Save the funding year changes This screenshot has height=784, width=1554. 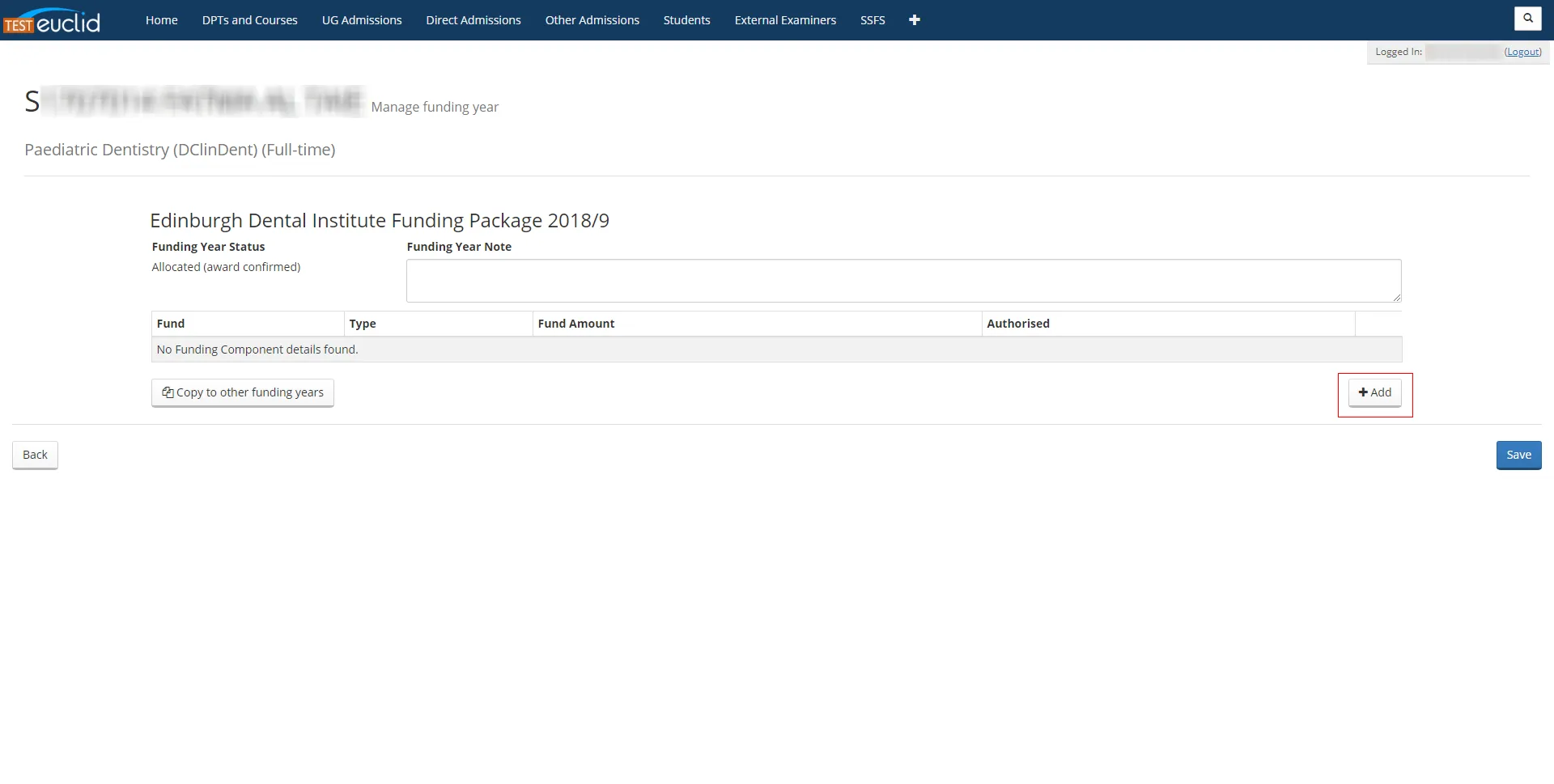pyautogui.click(x=1518, y=455)
